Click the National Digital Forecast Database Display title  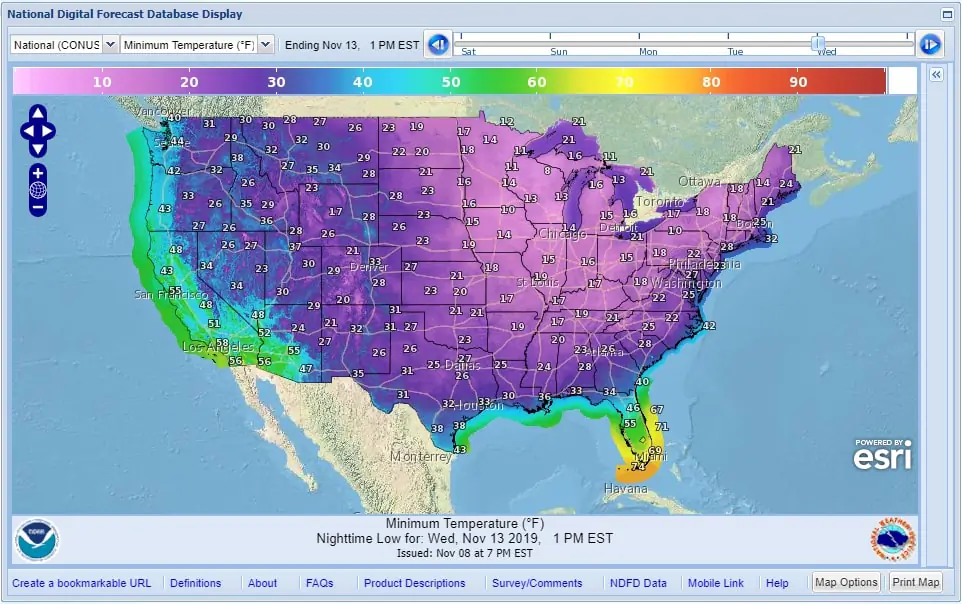tap(125, 14)
